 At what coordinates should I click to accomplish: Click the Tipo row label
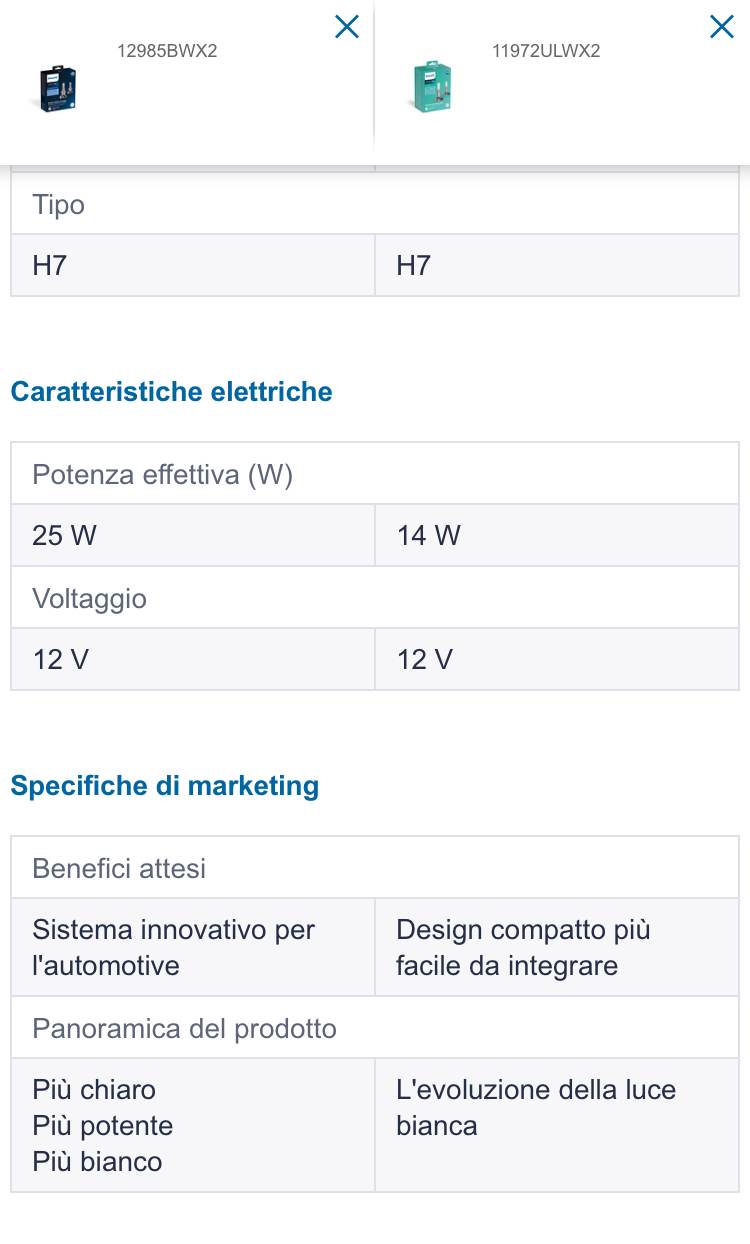coord(58,205)
